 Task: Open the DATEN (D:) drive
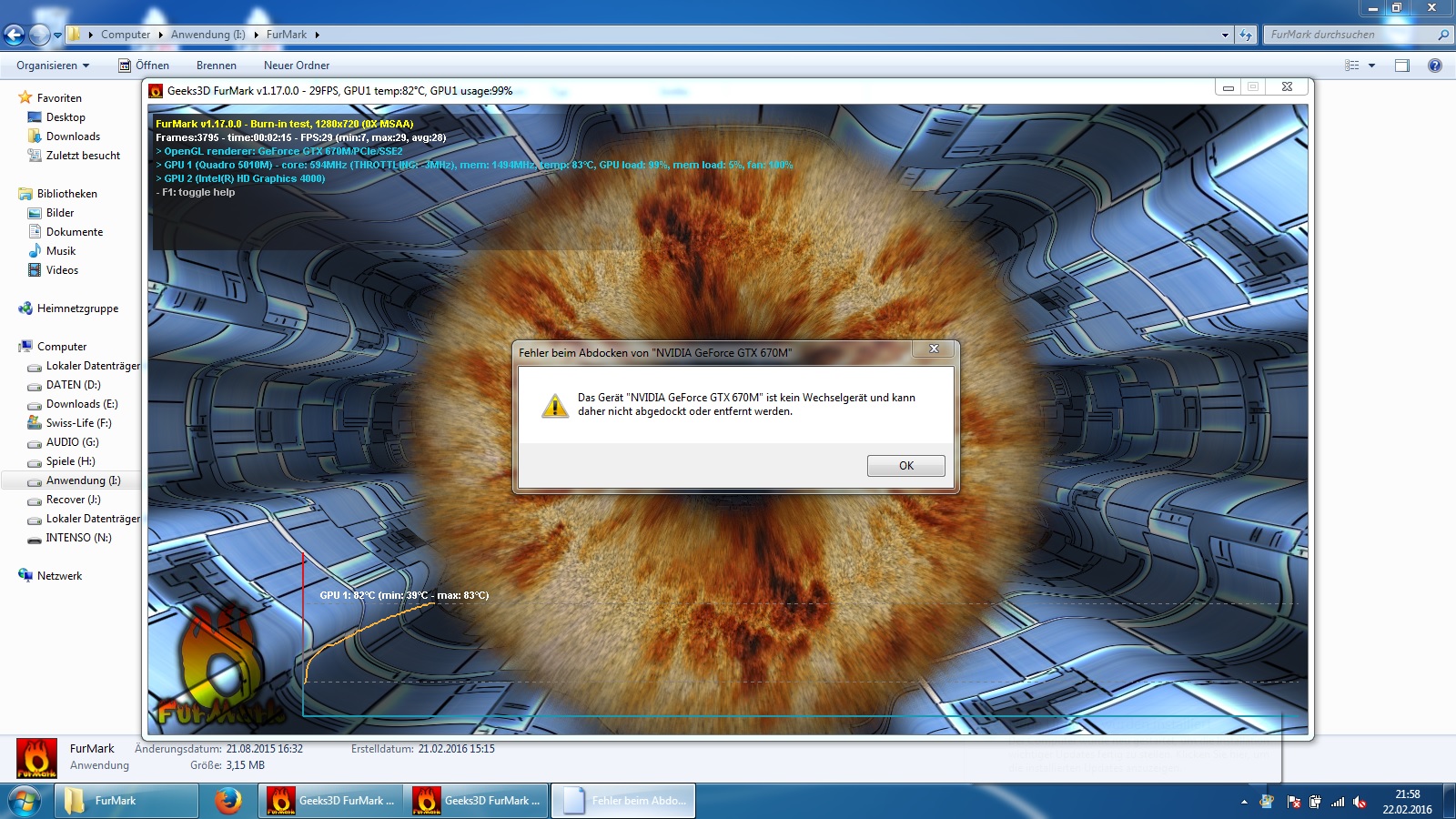click(x=73, y=385)
